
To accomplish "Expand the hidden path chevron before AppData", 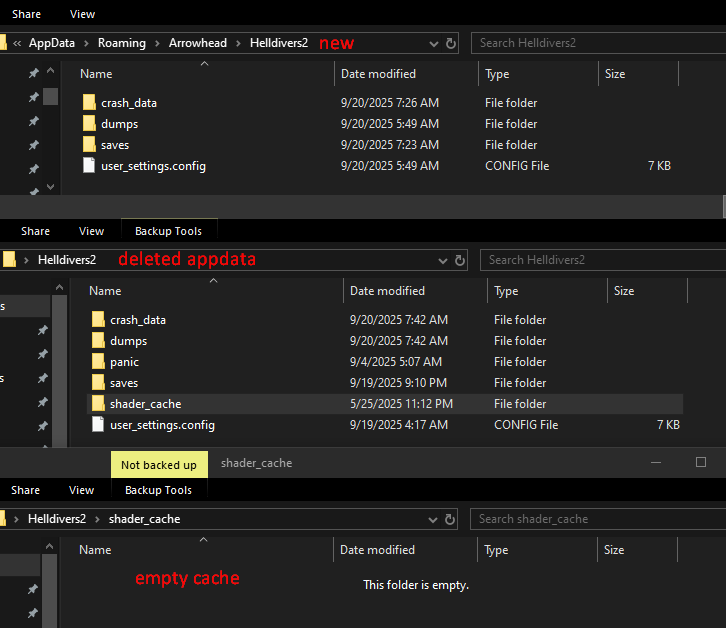I will [17, 43].
